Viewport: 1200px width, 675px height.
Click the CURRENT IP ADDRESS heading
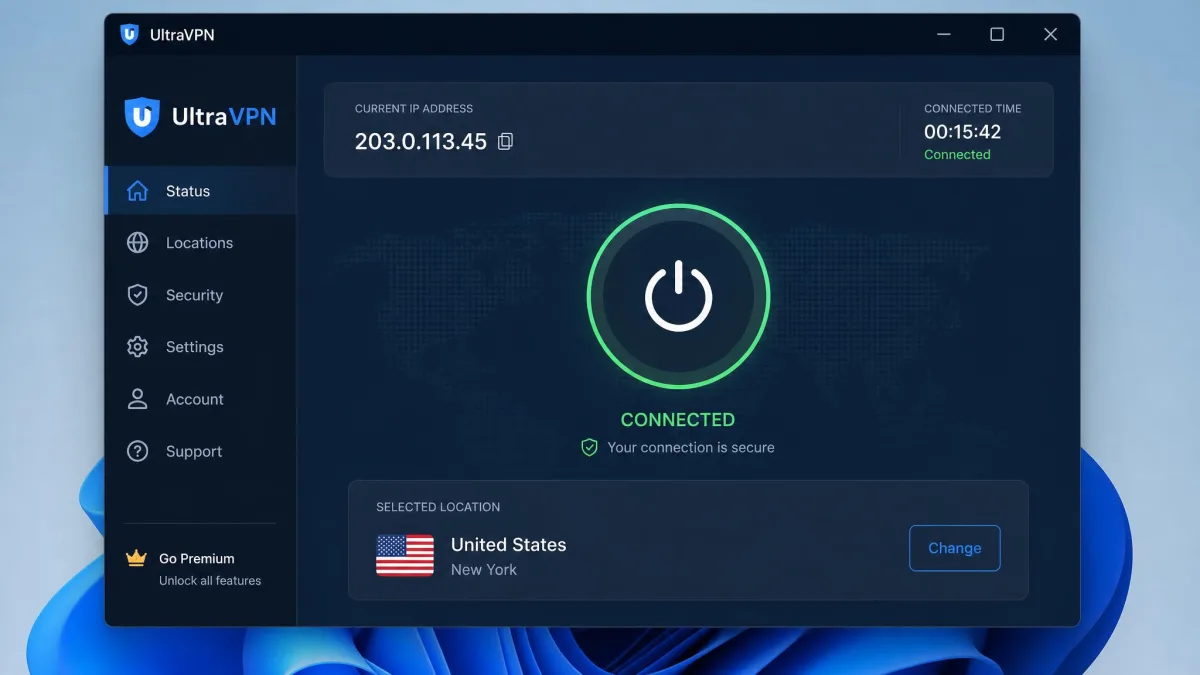tap(414, 108)
